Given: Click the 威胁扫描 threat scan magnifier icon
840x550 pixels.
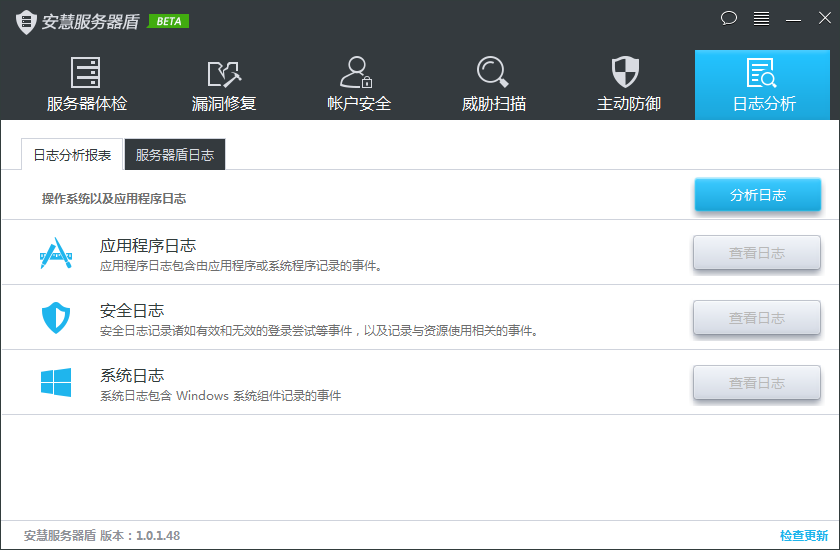Looking at the screenshot, I should 493,73.
